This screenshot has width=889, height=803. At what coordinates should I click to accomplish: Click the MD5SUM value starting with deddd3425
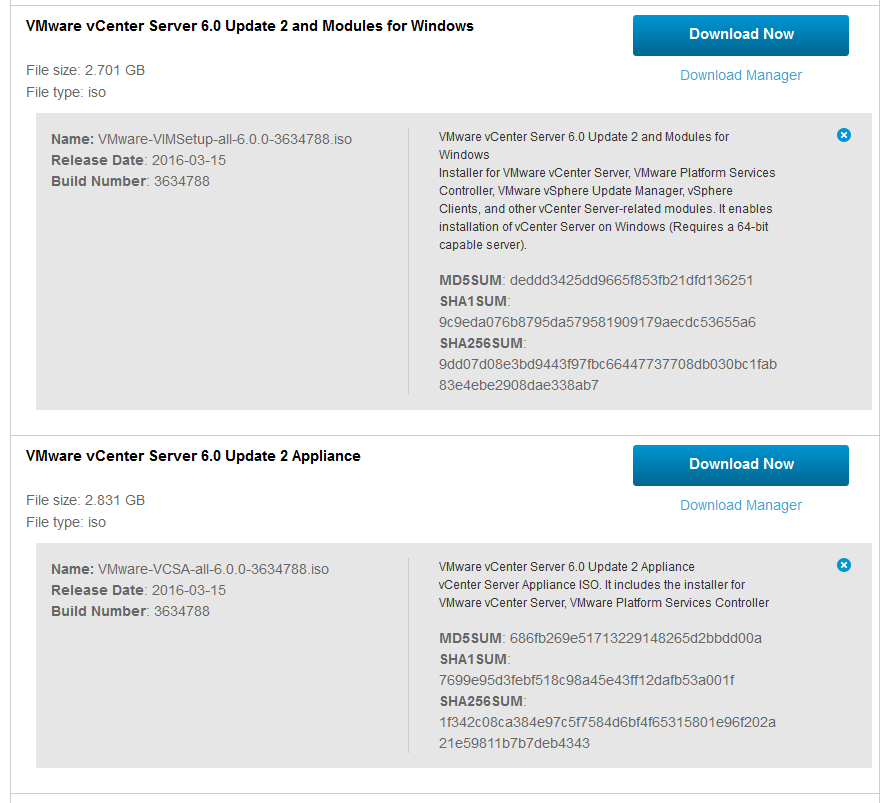pos(631,280)
